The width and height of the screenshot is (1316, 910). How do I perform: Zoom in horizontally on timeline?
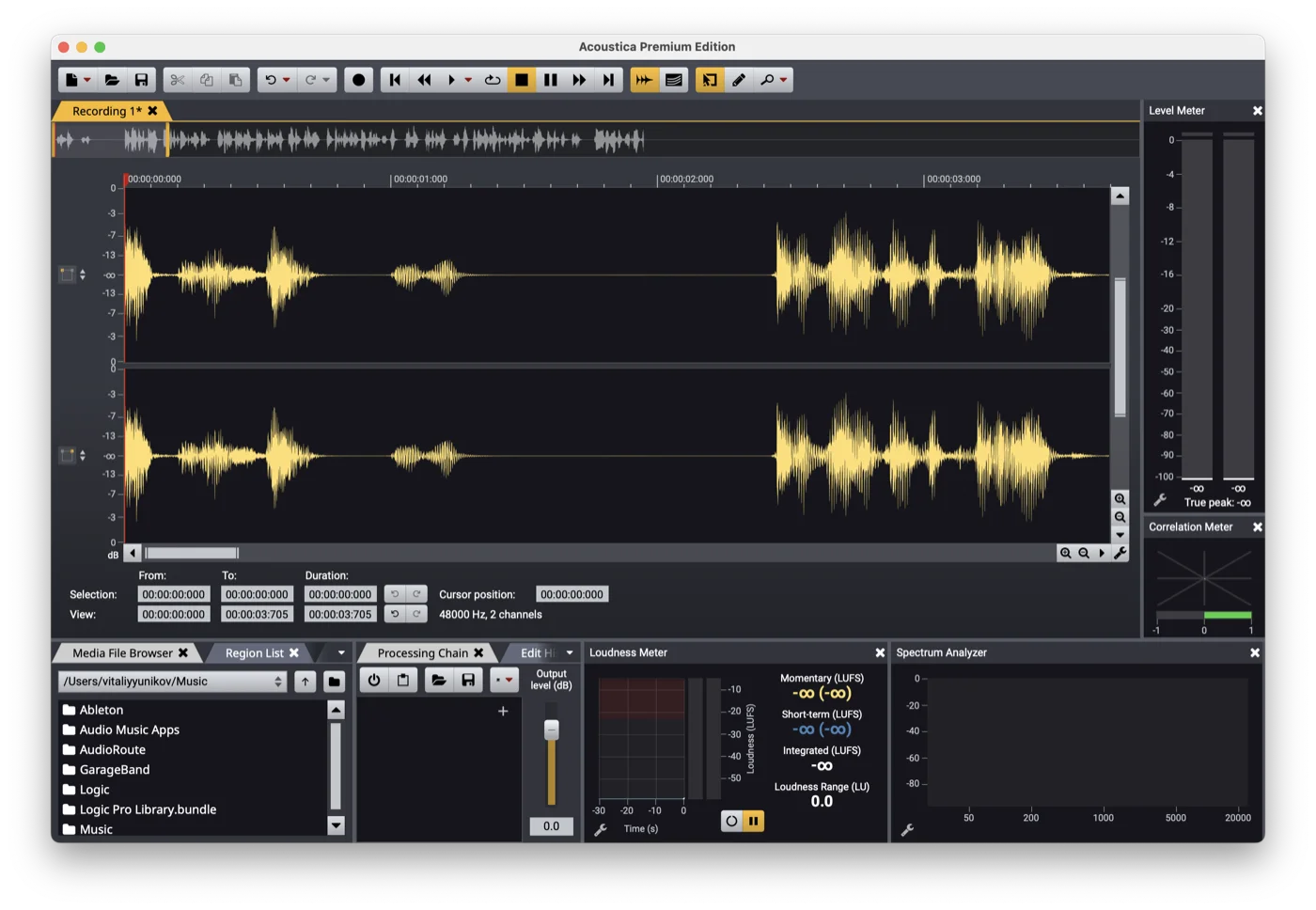[x=1065, y=553]
